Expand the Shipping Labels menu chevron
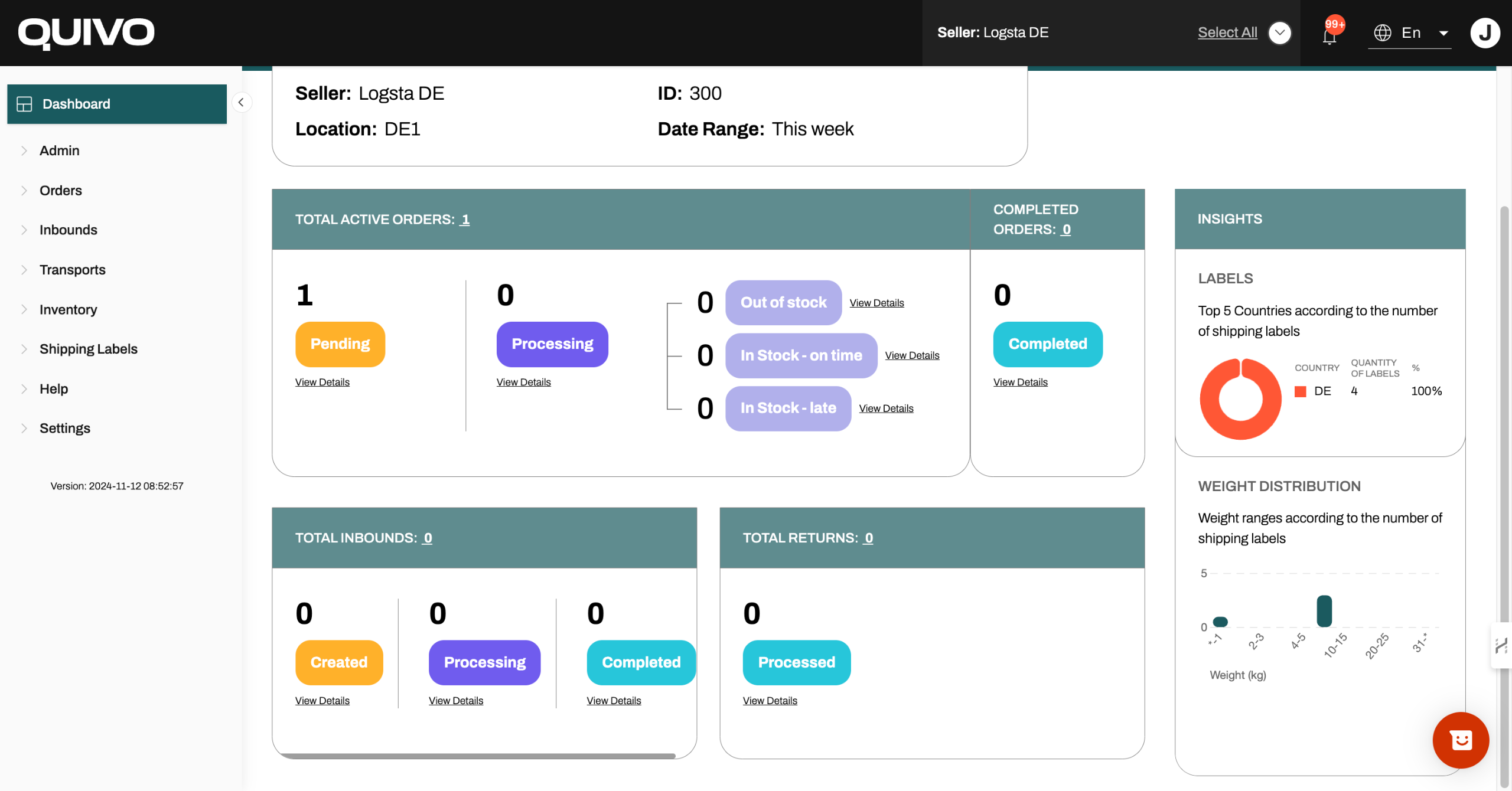1512x791 pixels. click(x=24, y=349)
